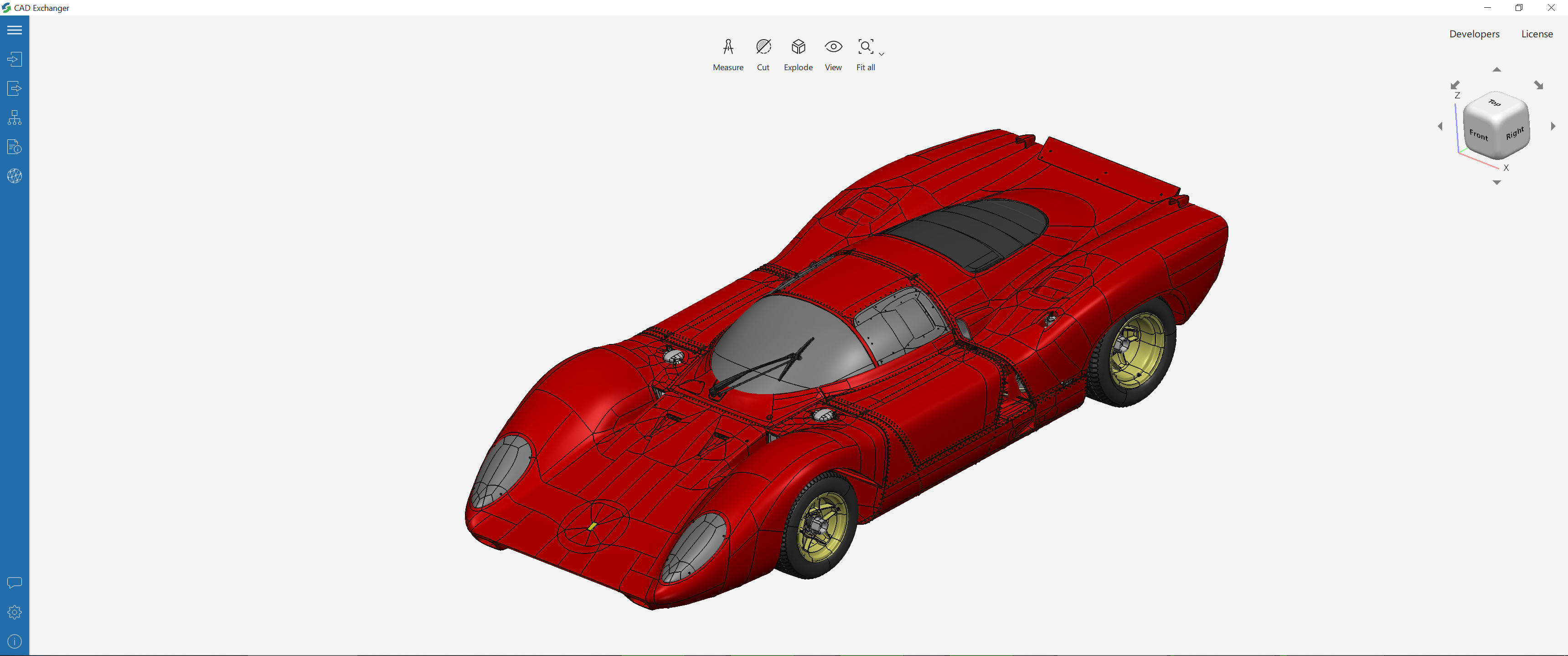This screenshot has width=1568, height=656.
Task: Open the License link
Action: pyautogui.click(x=1537, y=34)
